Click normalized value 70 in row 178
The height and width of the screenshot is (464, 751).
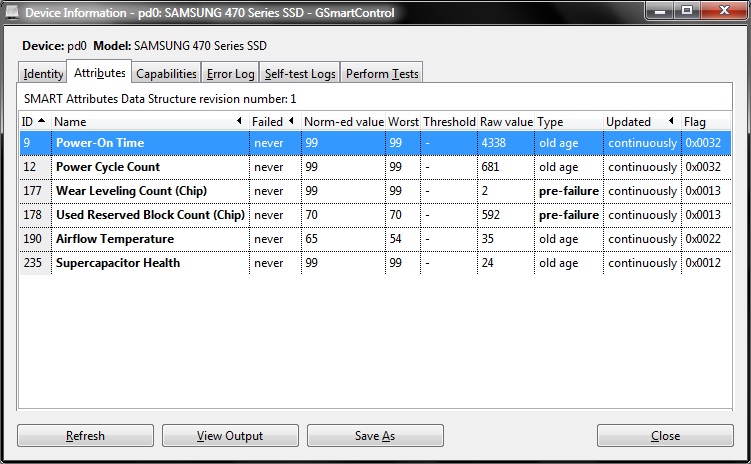pos(343,215)
